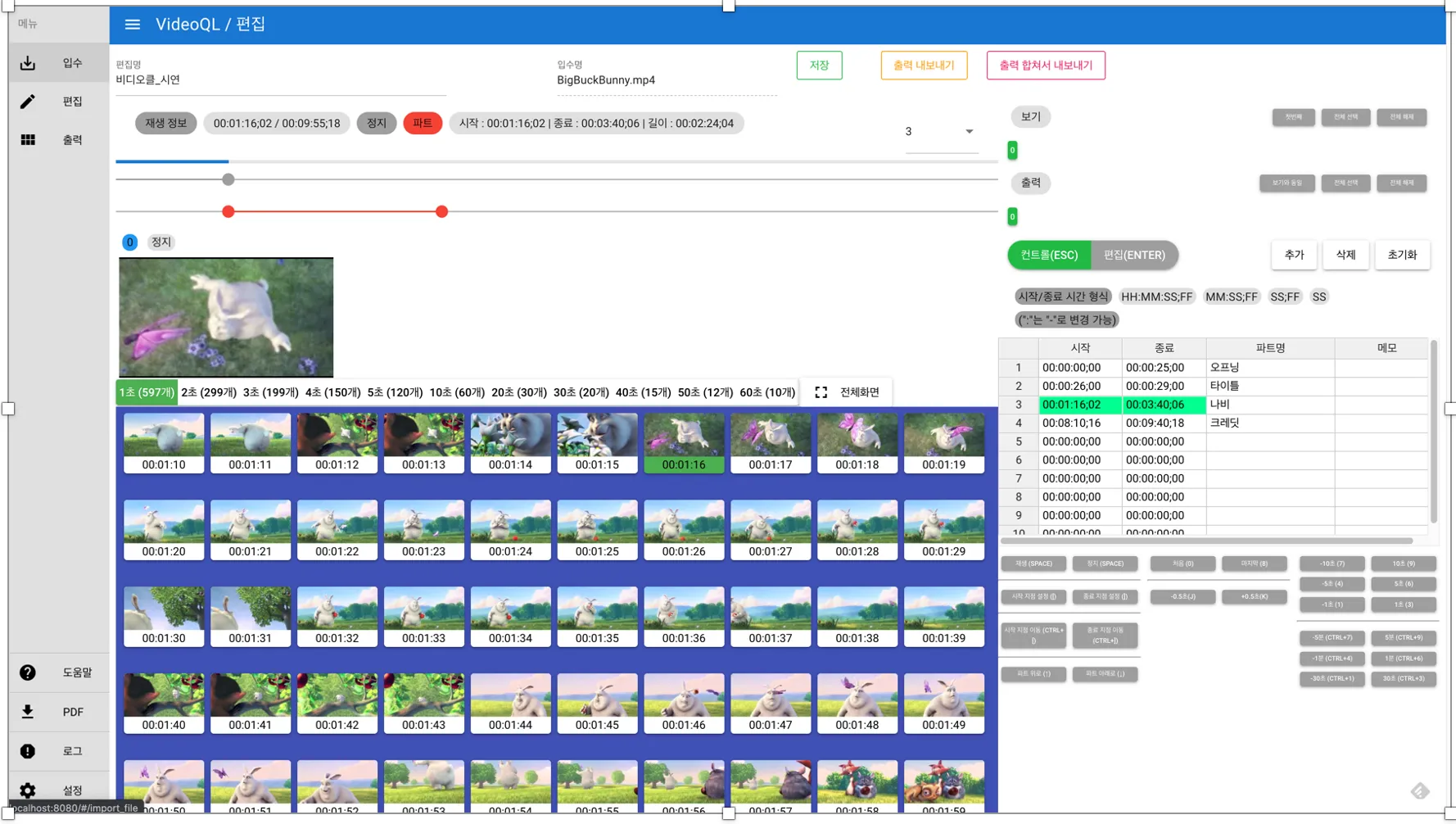Click the 나비 part name cell
The height and width of the screenshot is (824, 1456).
[x=1270, y=405]
